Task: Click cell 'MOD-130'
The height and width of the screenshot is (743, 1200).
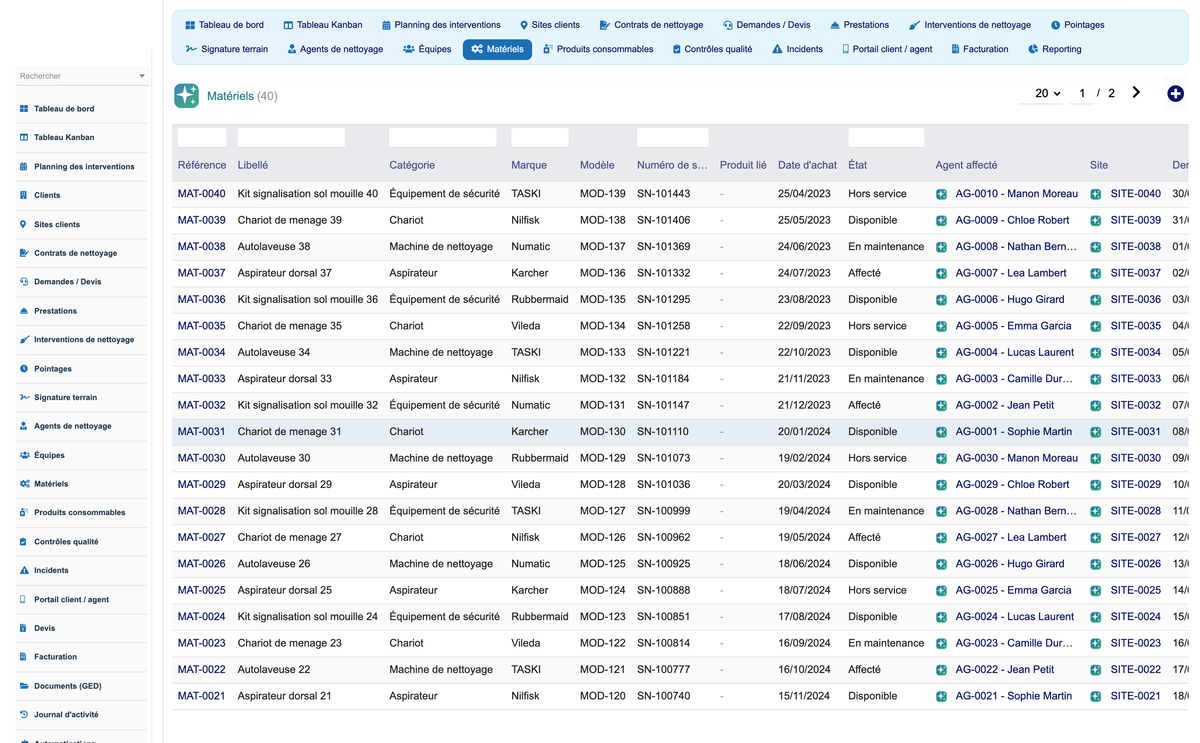Action: (x=603, y=432)
